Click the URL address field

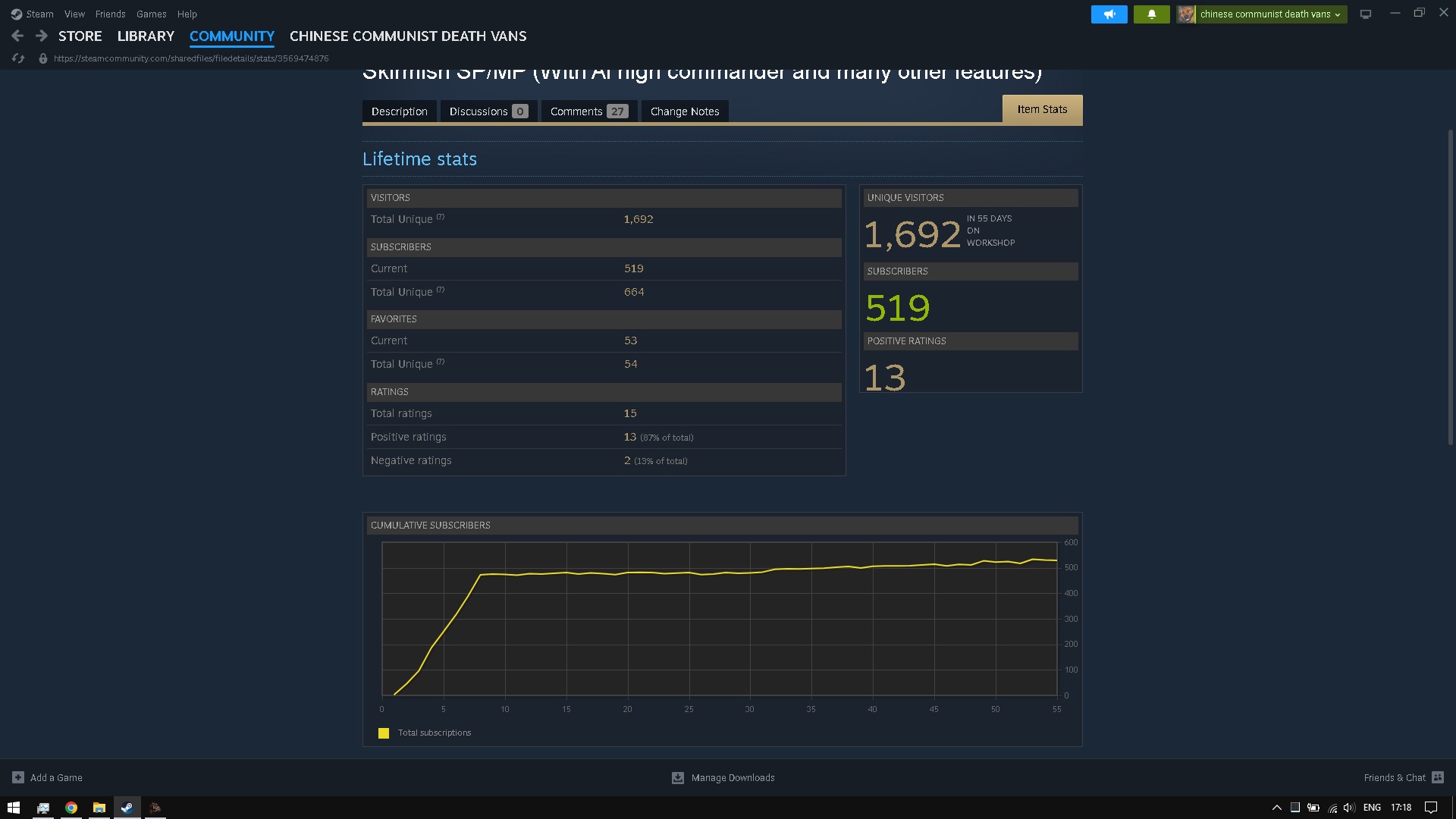pyautogui.click(x=191, y=58)
